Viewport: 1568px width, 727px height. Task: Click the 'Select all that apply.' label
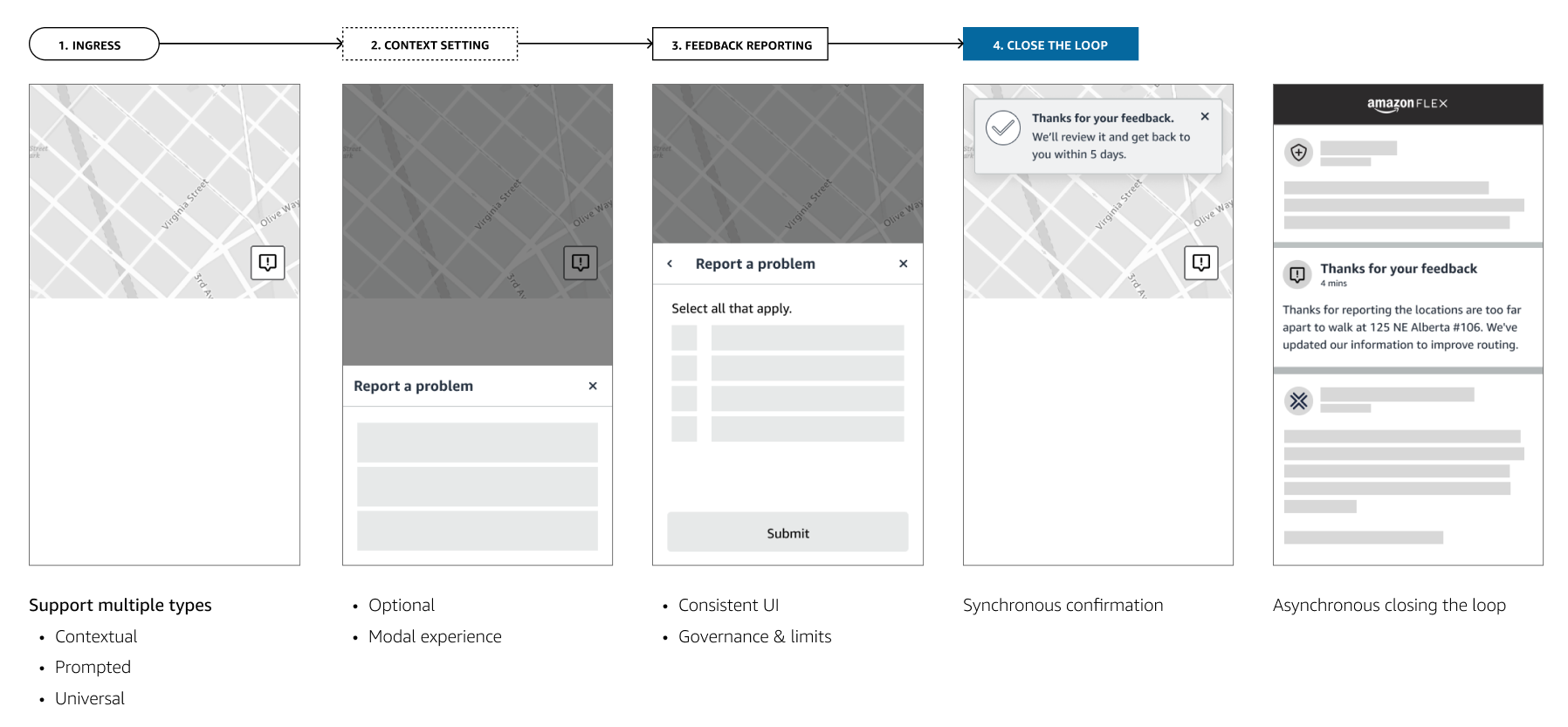click(732, 308)
